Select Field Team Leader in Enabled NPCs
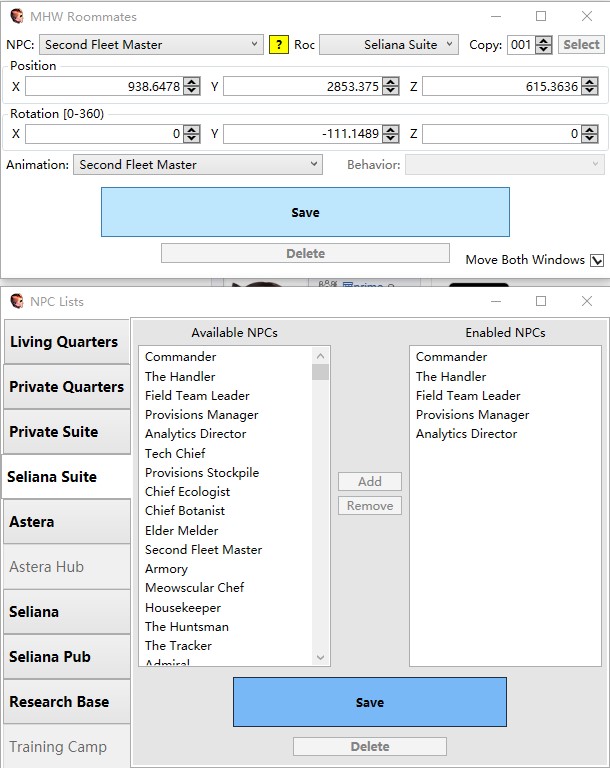Viewport: 610px width, 768px height. coord(505,395)
